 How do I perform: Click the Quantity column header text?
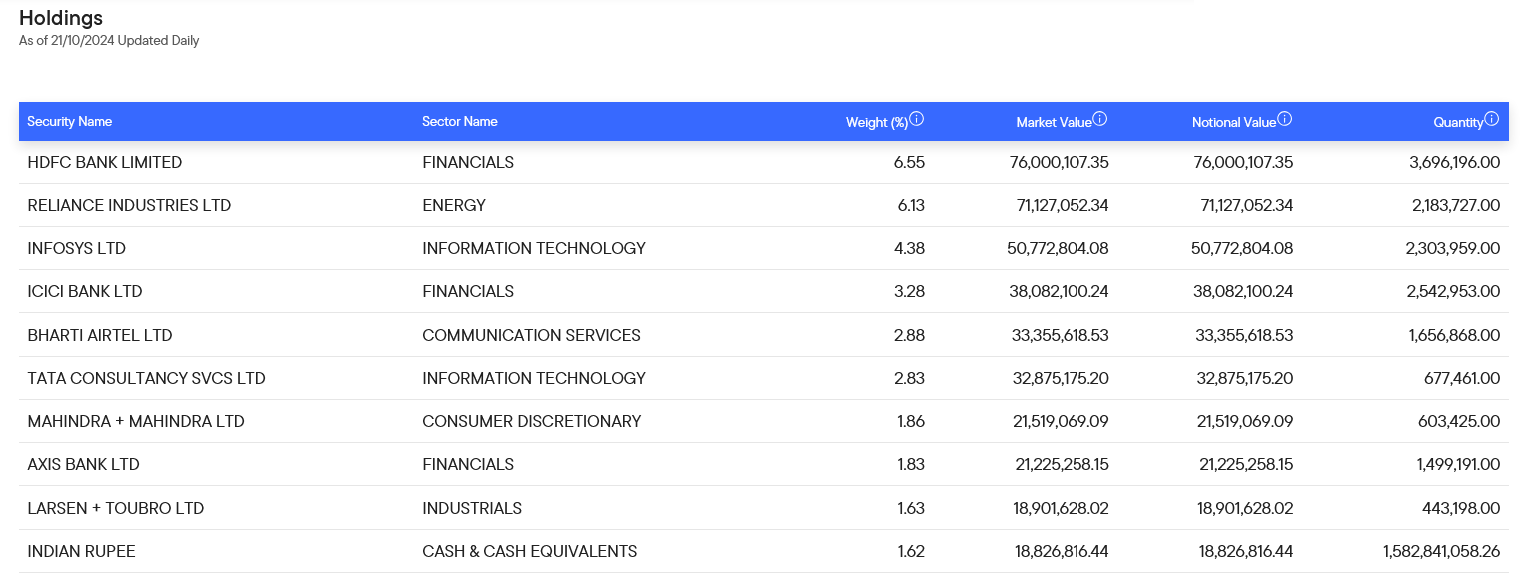[x=1458, y=123]
